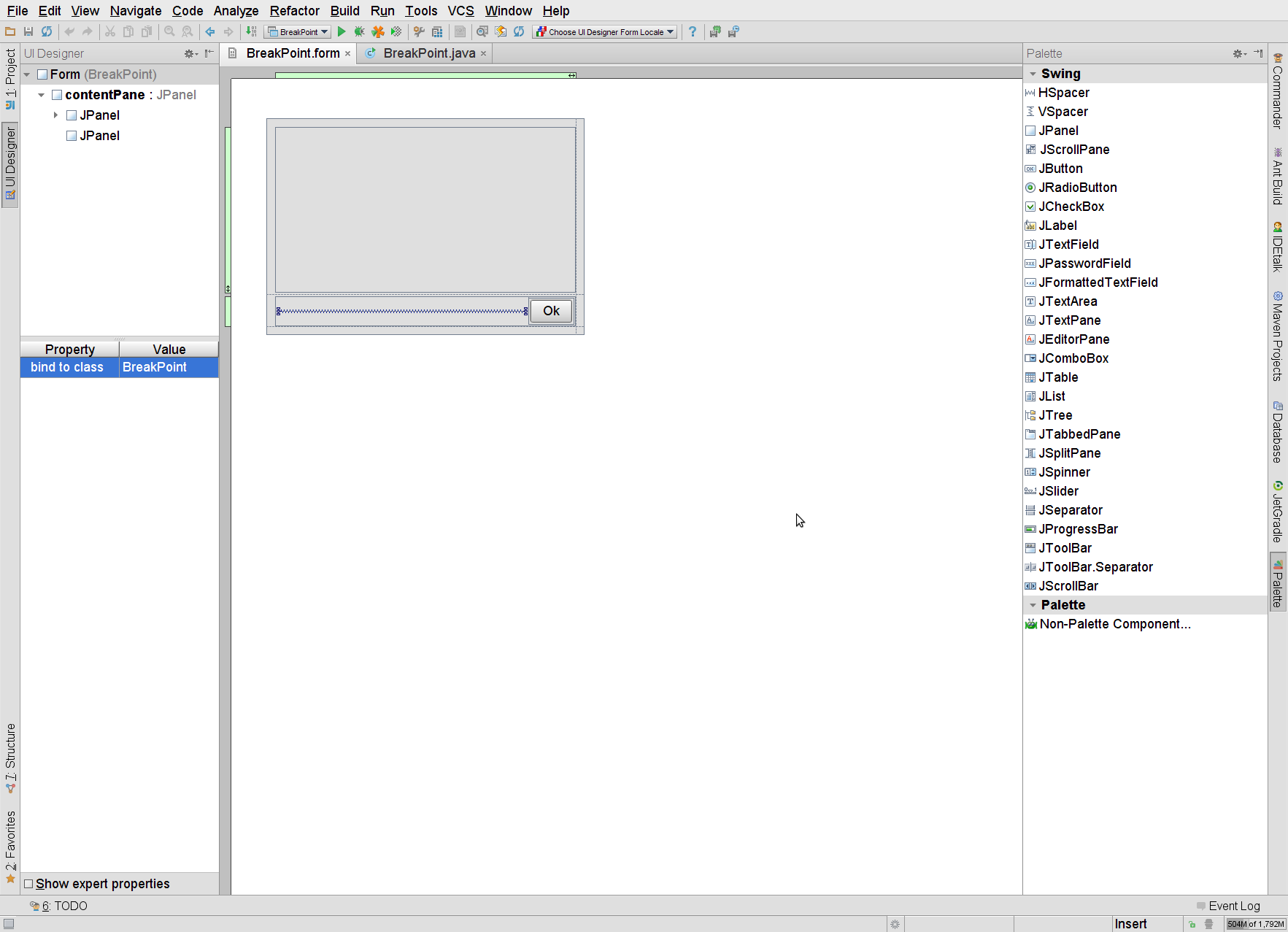The width and height of the screenshot is (1288, 932).
Task: Open the Refactor menu
Action: pos(294,11)
